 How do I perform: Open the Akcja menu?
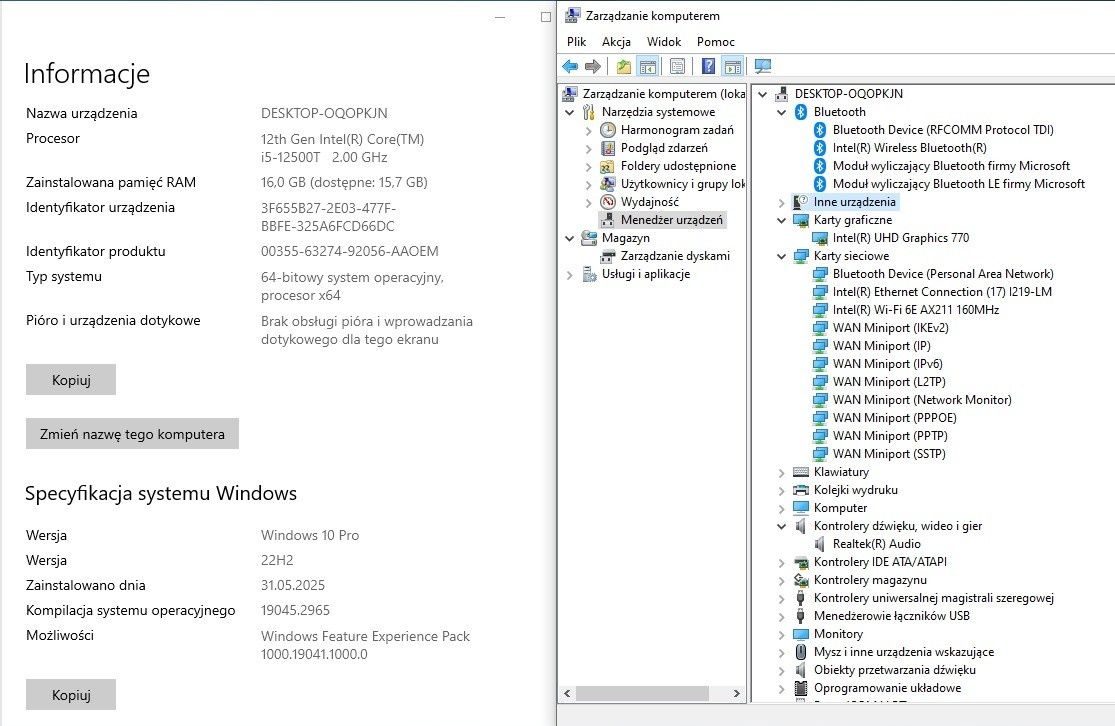[616, 42]
